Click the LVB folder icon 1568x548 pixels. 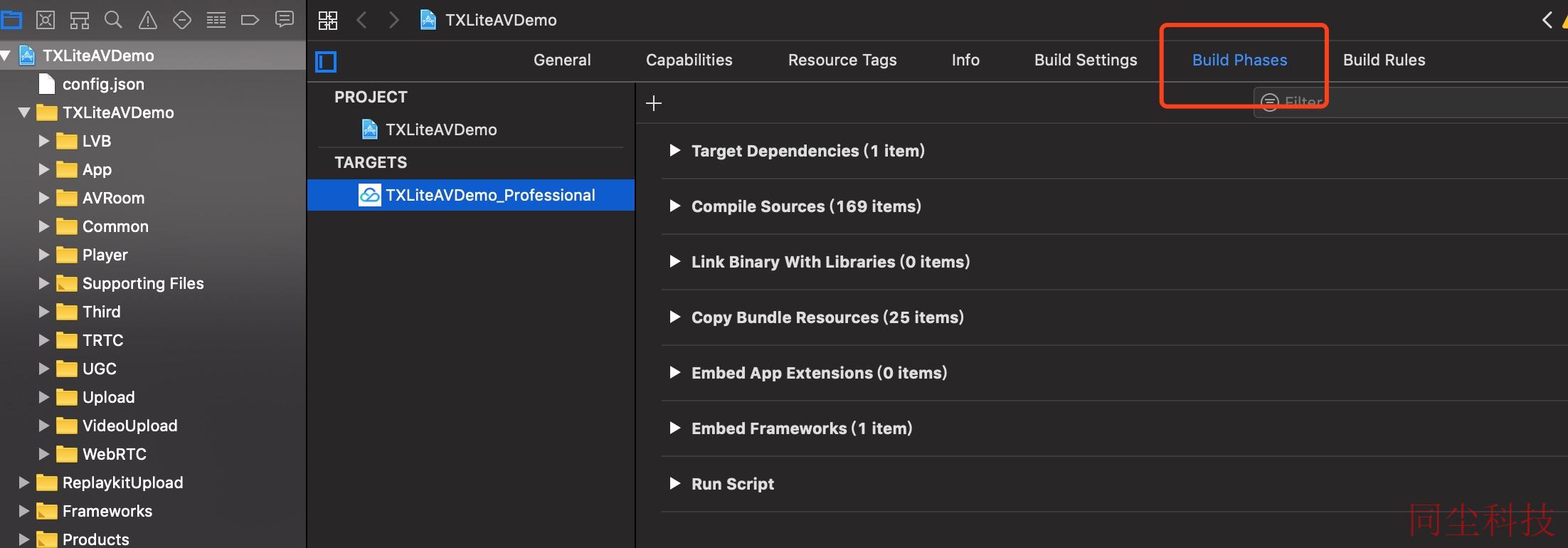coord(67,141)
